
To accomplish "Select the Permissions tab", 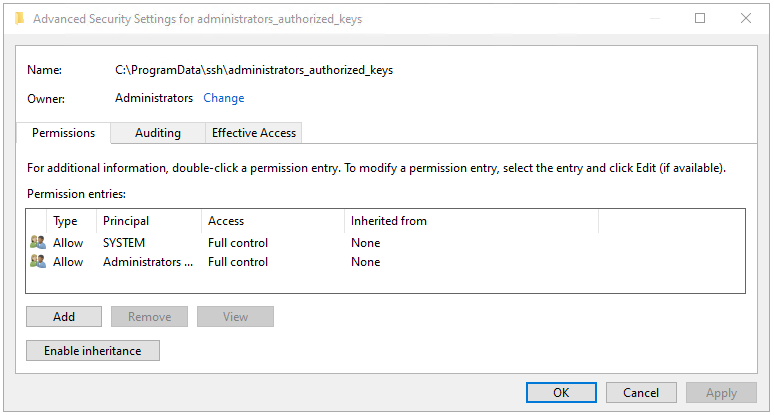I will pos(63,133).
